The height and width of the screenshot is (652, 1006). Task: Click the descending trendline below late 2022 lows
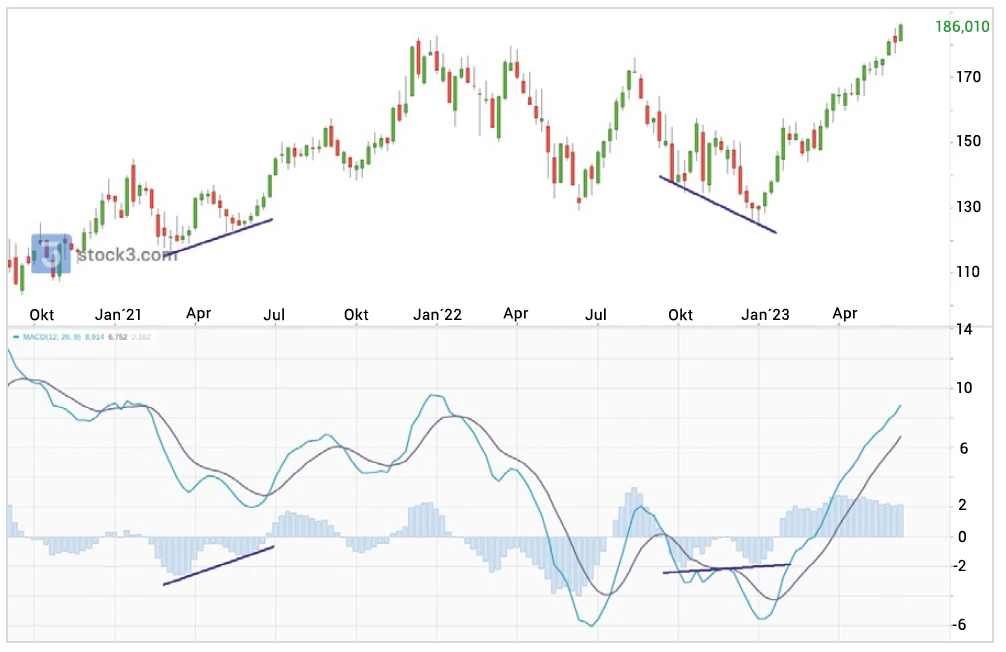[718, 204]
